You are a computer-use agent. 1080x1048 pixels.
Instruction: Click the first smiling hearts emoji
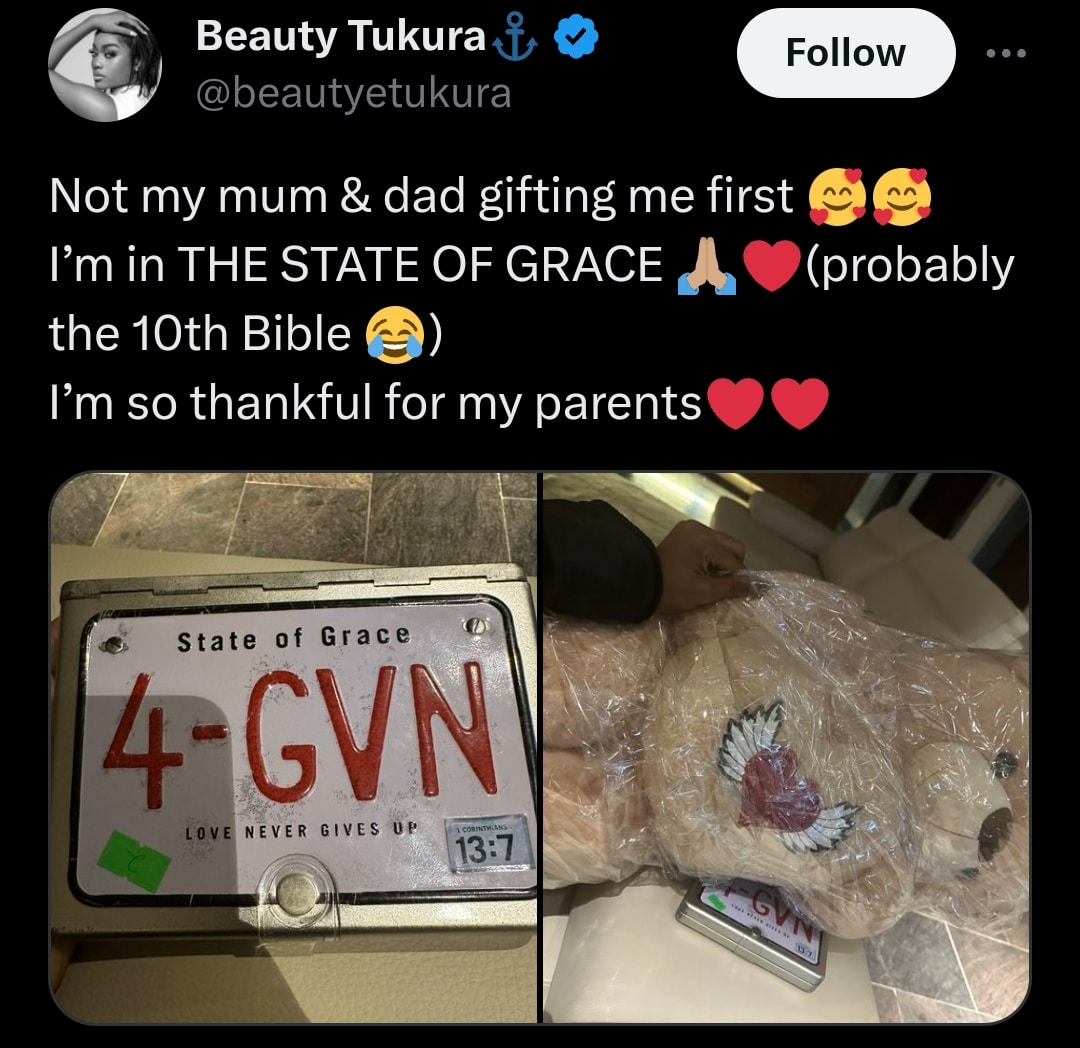pyautogui.click(x=836, y=196)
